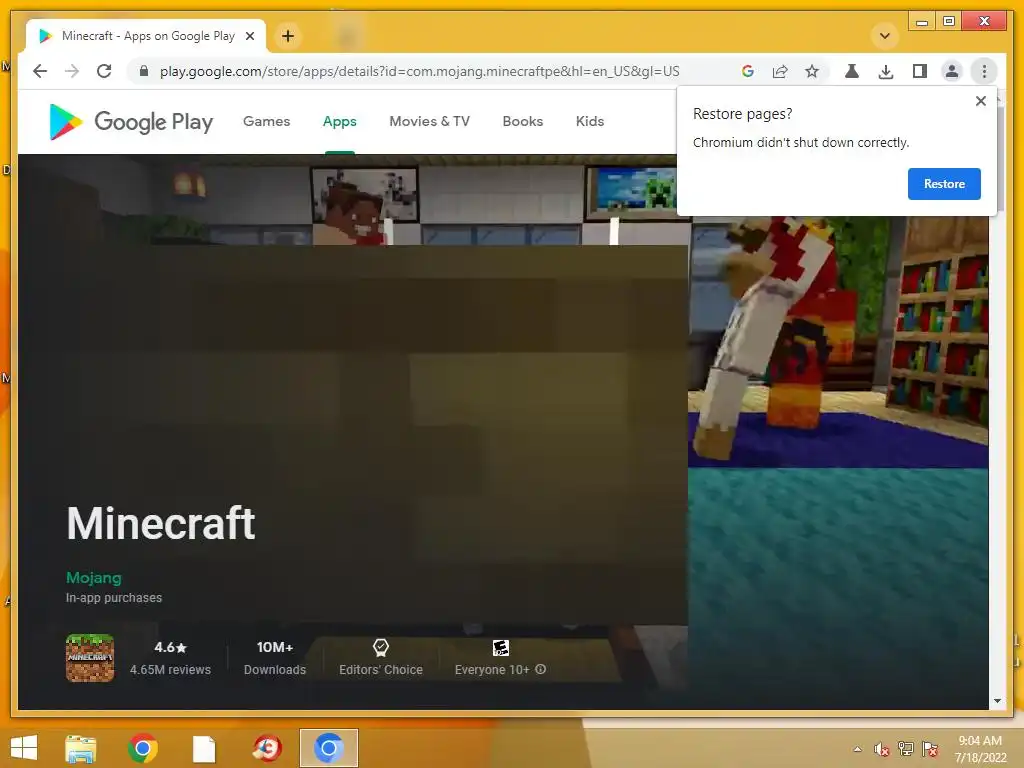Screen dimensions: 1024x768
Task: Click the Action Center flag icon
Action: pyautogui.click(x=930, y=748)
